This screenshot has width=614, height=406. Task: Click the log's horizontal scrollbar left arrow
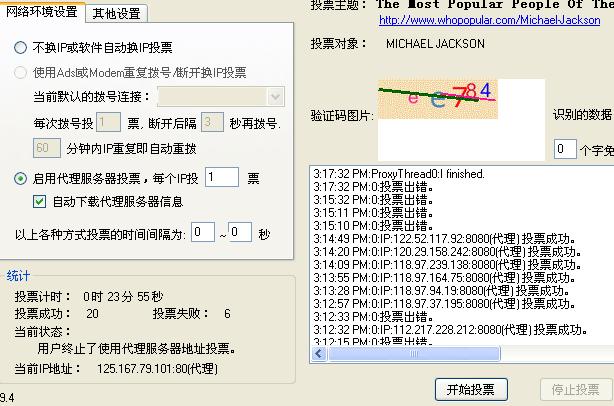(318, 355)
